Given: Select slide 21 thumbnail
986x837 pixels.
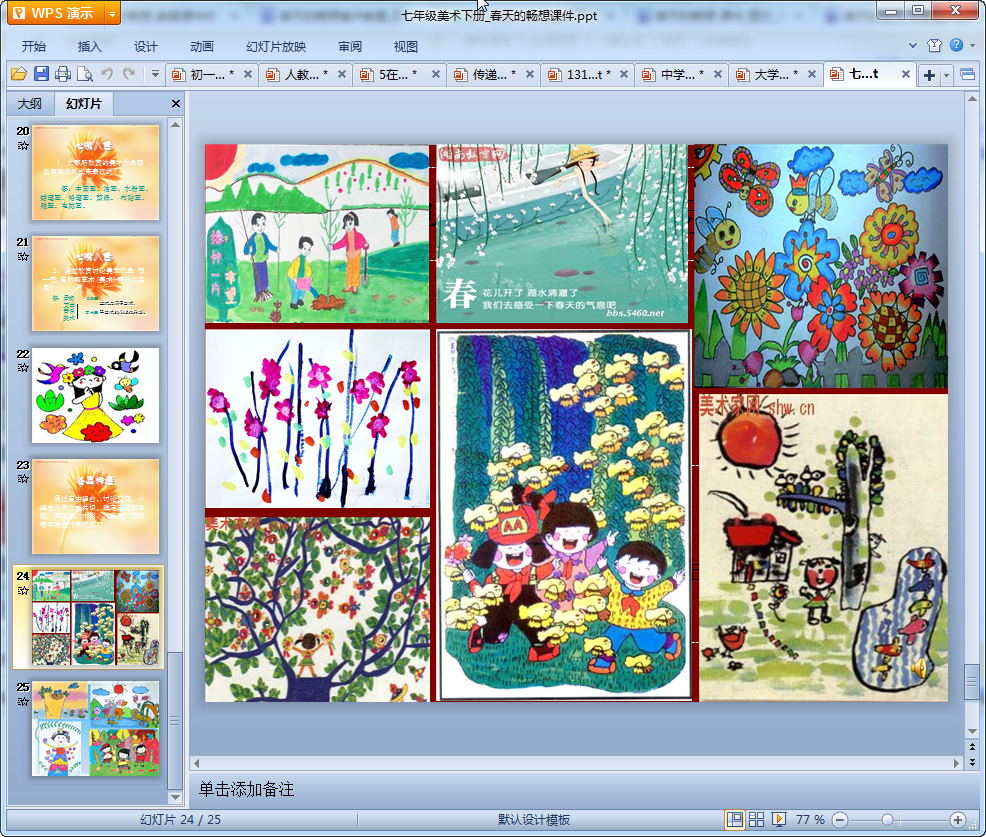Looking at the screenshot, I should [x=96, y=284].
